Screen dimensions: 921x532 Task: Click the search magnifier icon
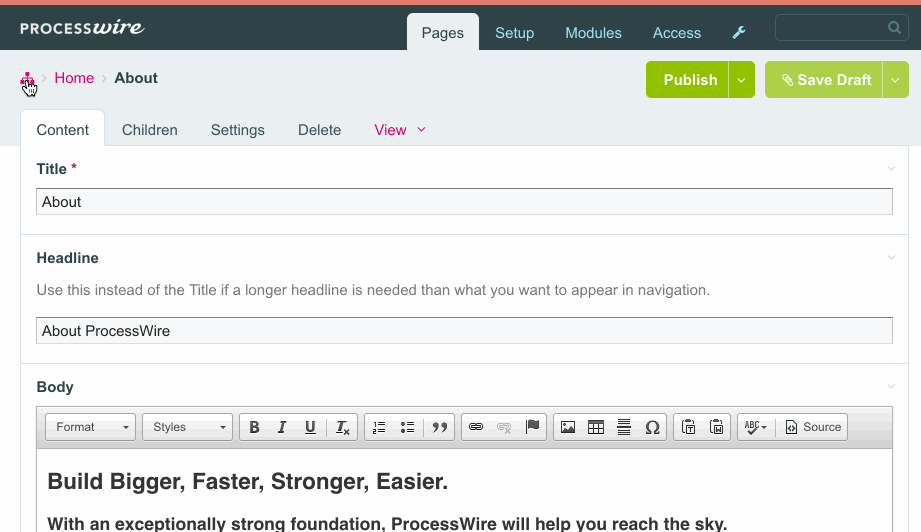tap(894, 28)
